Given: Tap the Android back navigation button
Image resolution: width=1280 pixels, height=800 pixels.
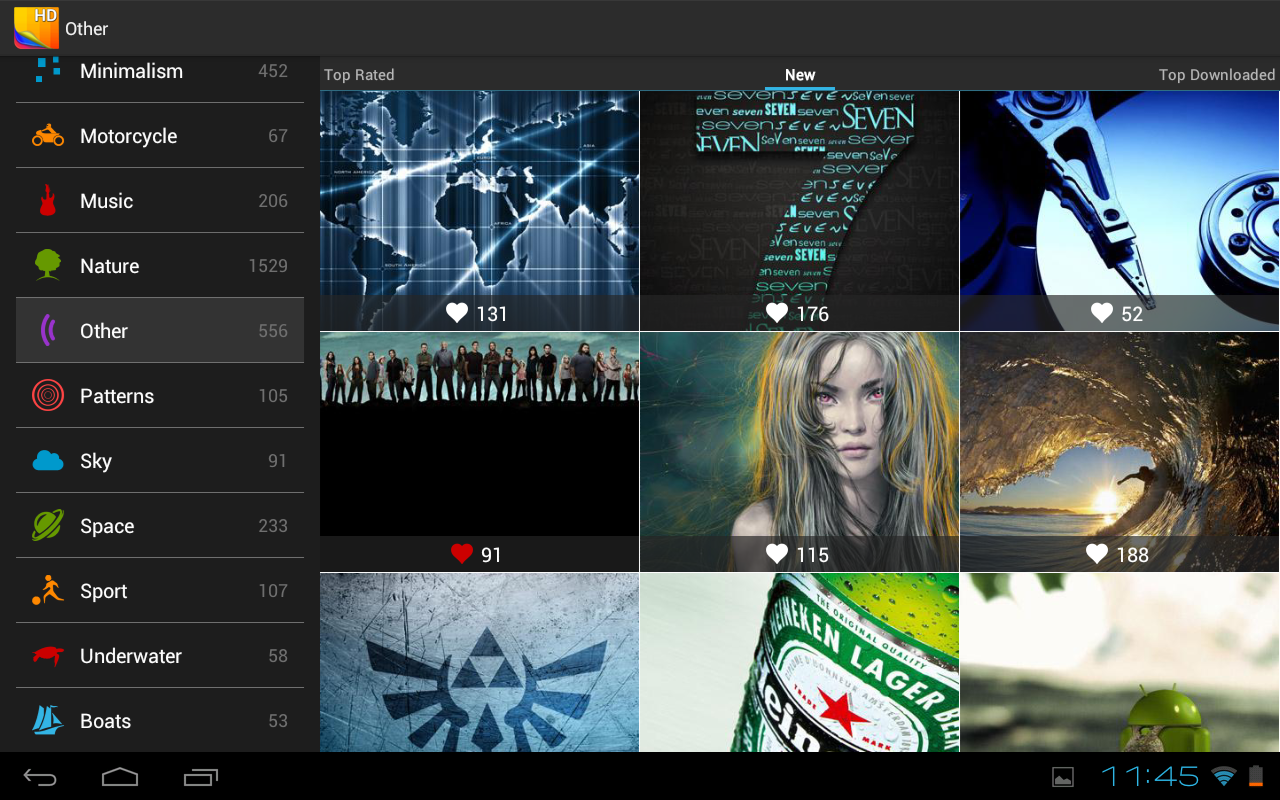Looking at the screenshot, I should tap(40, 777).
